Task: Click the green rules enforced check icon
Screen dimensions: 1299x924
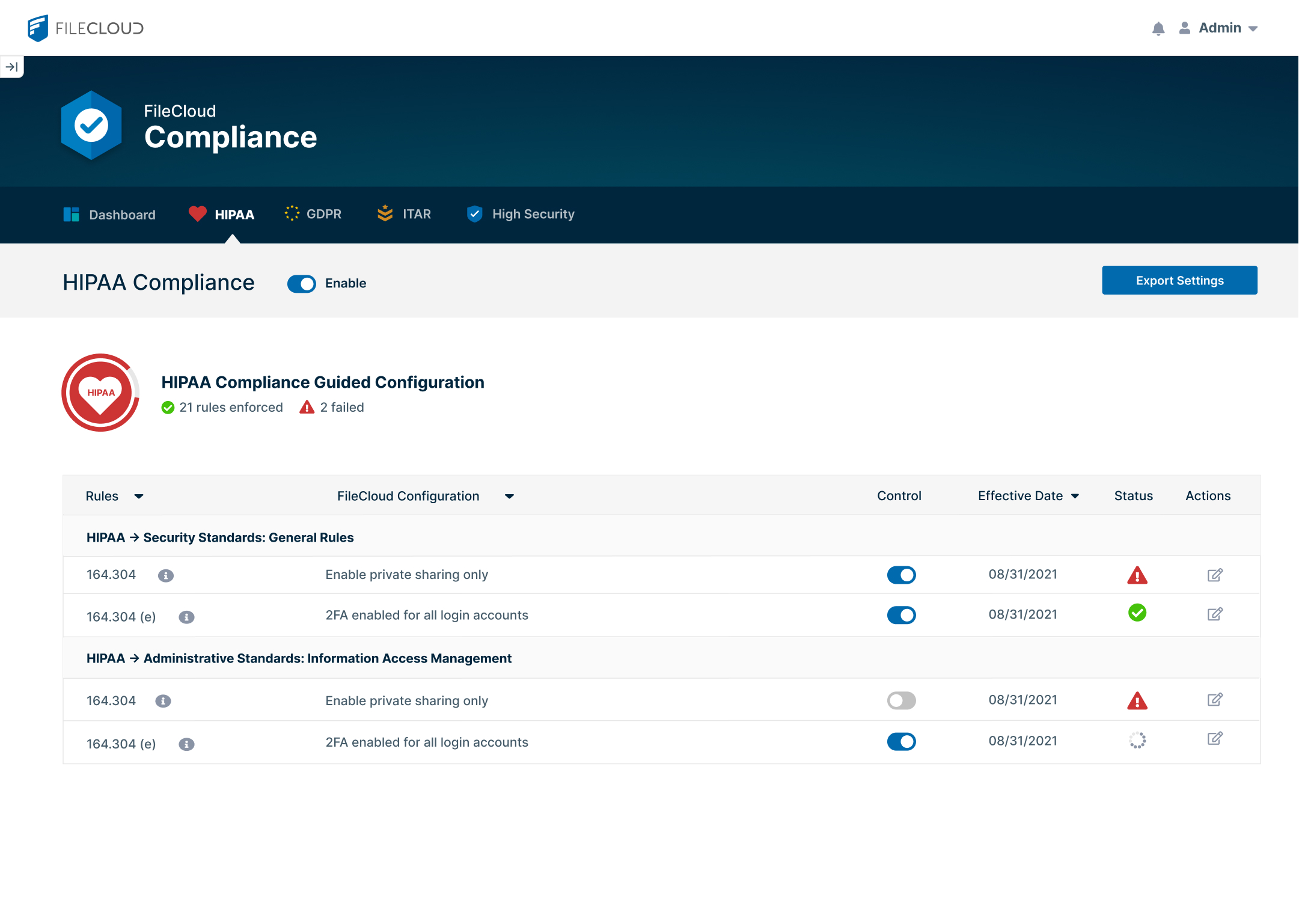Action: [x=168, y=408]
